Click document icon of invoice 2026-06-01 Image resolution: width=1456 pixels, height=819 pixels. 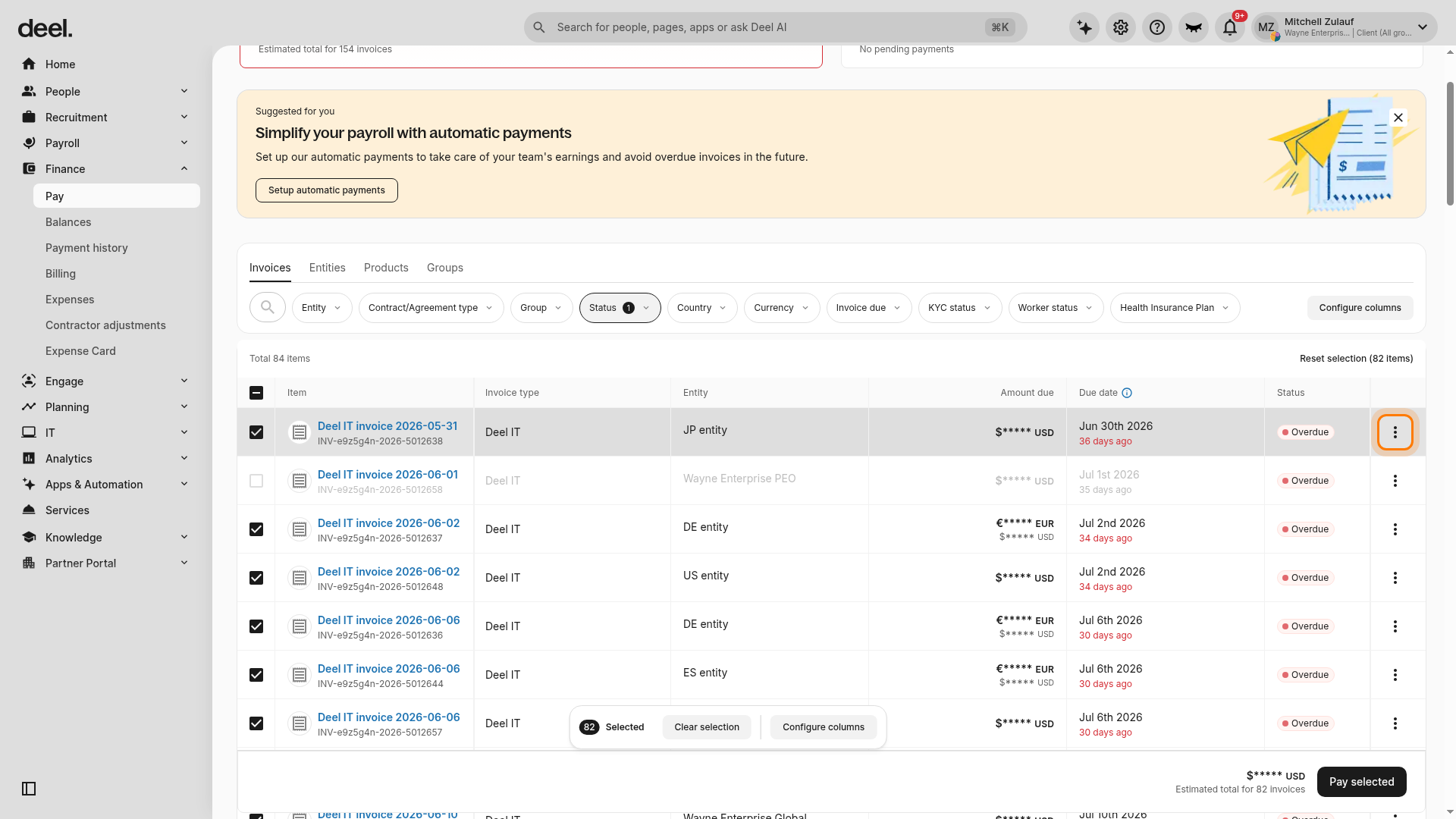point(300,481)
